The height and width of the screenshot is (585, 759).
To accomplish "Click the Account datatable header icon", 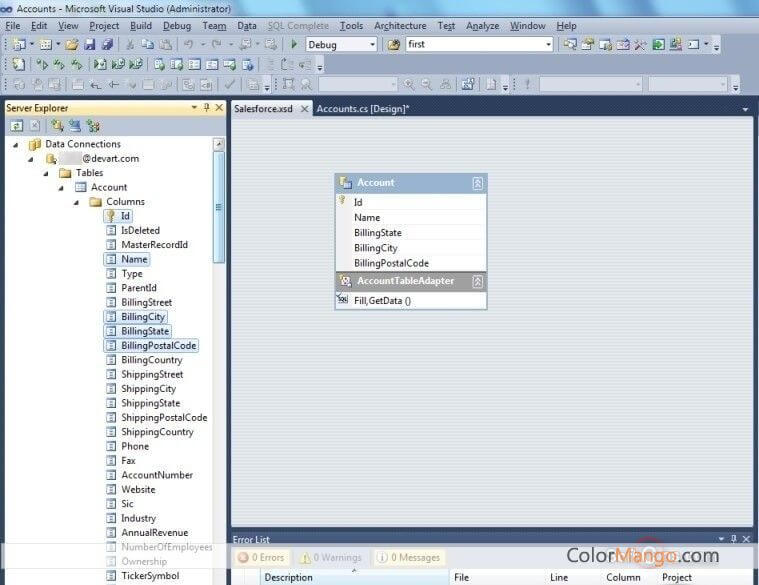I will pyautogui.click(x=345, y=182).
